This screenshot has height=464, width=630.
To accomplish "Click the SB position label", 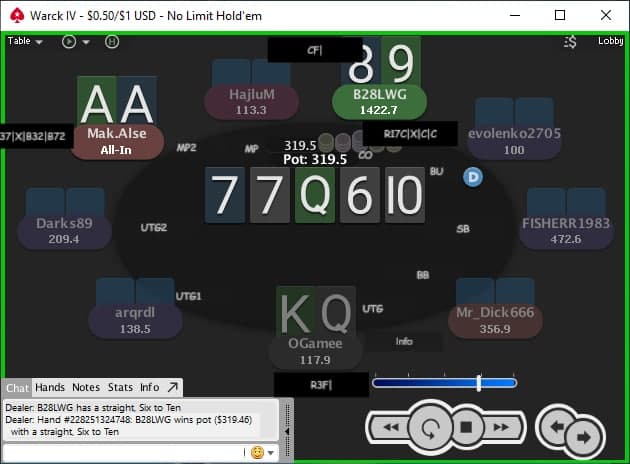I will [463, 229].
